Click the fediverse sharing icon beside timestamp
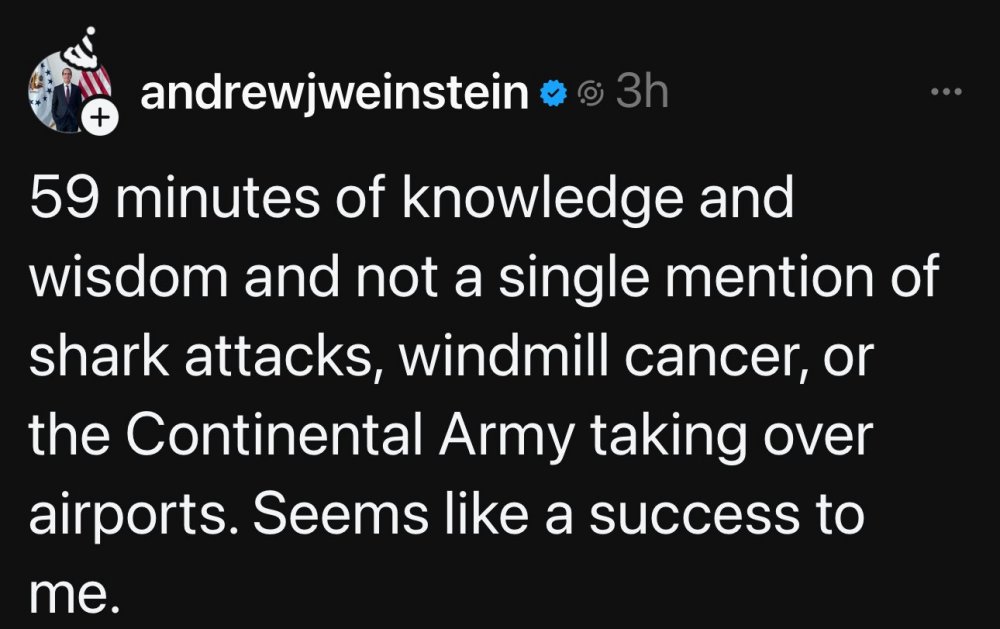Image resolution: width=1000 pixels, height=629 pixels. click(592, 94)
